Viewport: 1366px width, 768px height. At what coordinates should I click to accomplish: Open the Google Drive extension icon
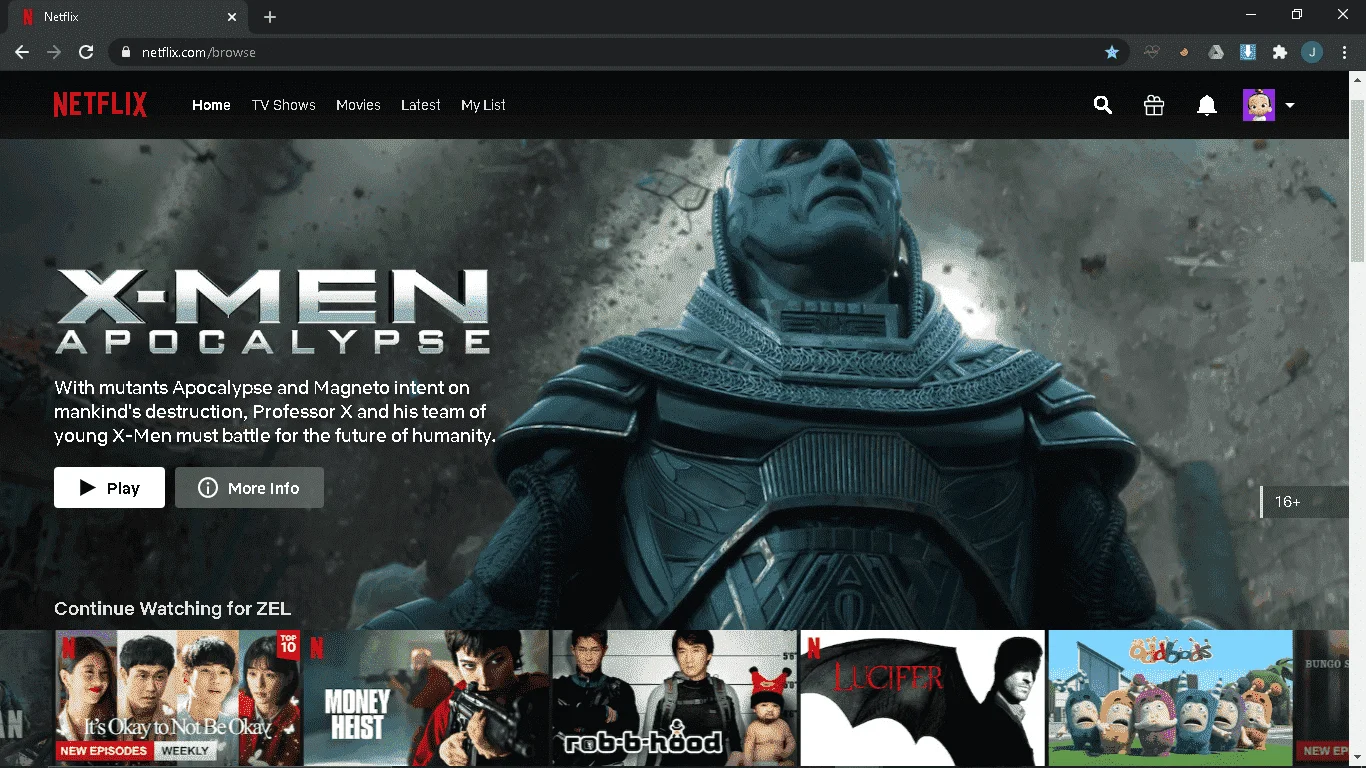tap(1216, 52)
